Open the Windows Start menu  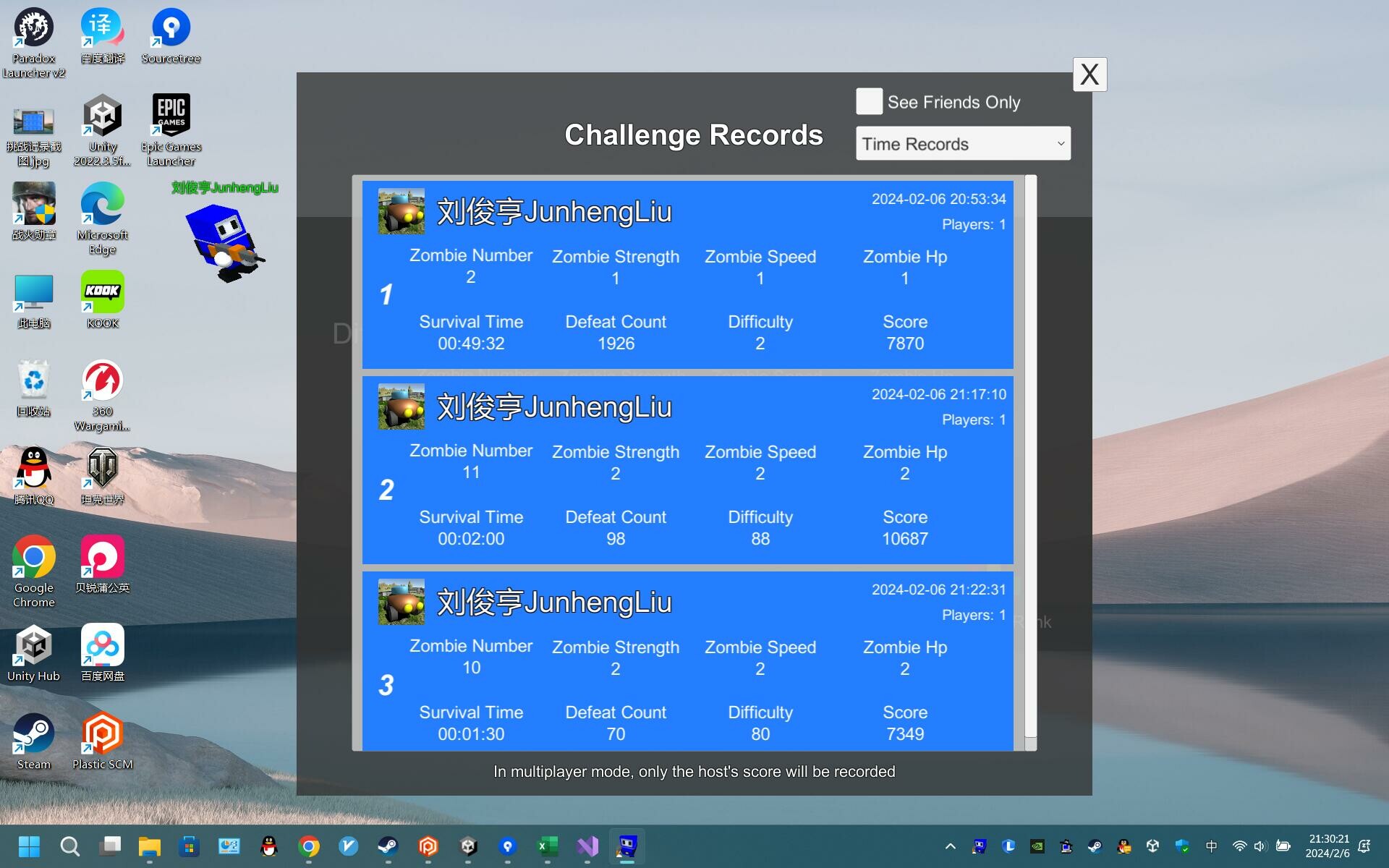coord(29,846)
